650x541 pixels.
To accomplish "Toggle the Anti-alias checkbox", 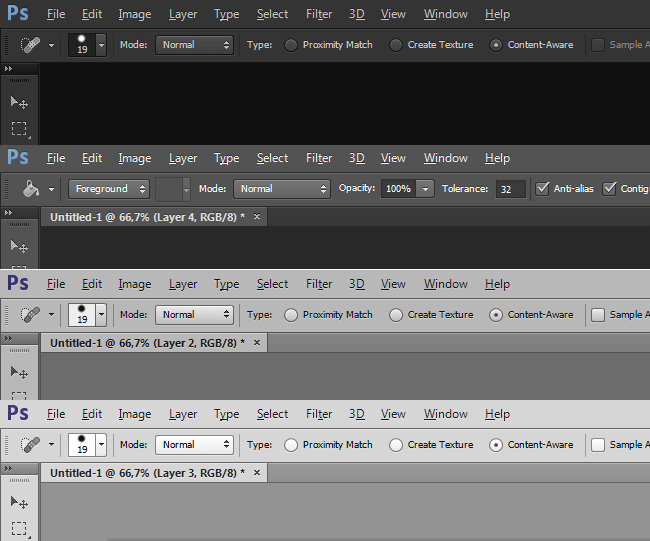I will click(x=542, y=189).
